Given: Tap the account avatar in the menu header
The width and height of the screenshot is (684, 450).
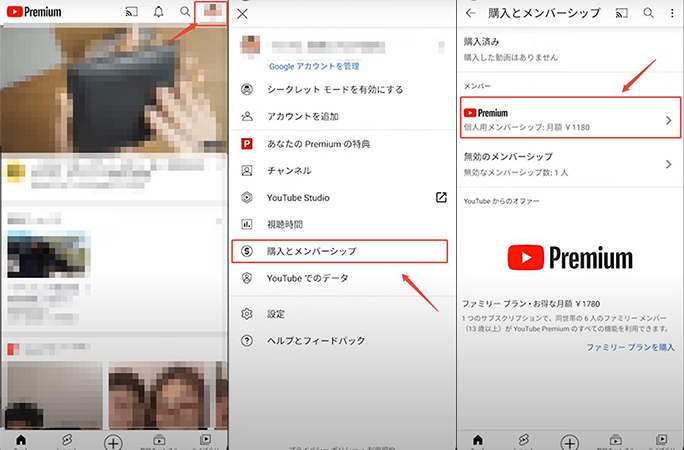Looking at the screenshot, I should tap(250, 46).
